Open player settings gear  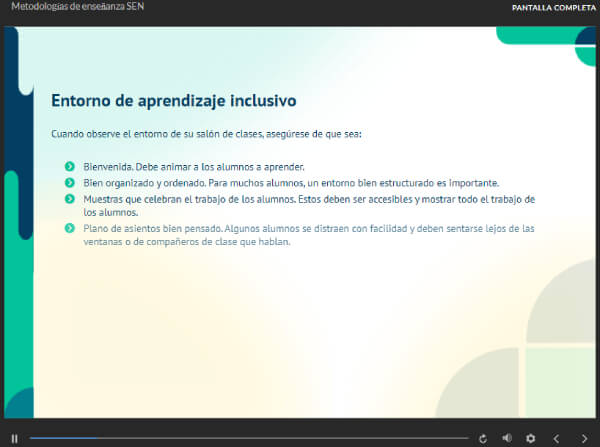pos(530,439)
